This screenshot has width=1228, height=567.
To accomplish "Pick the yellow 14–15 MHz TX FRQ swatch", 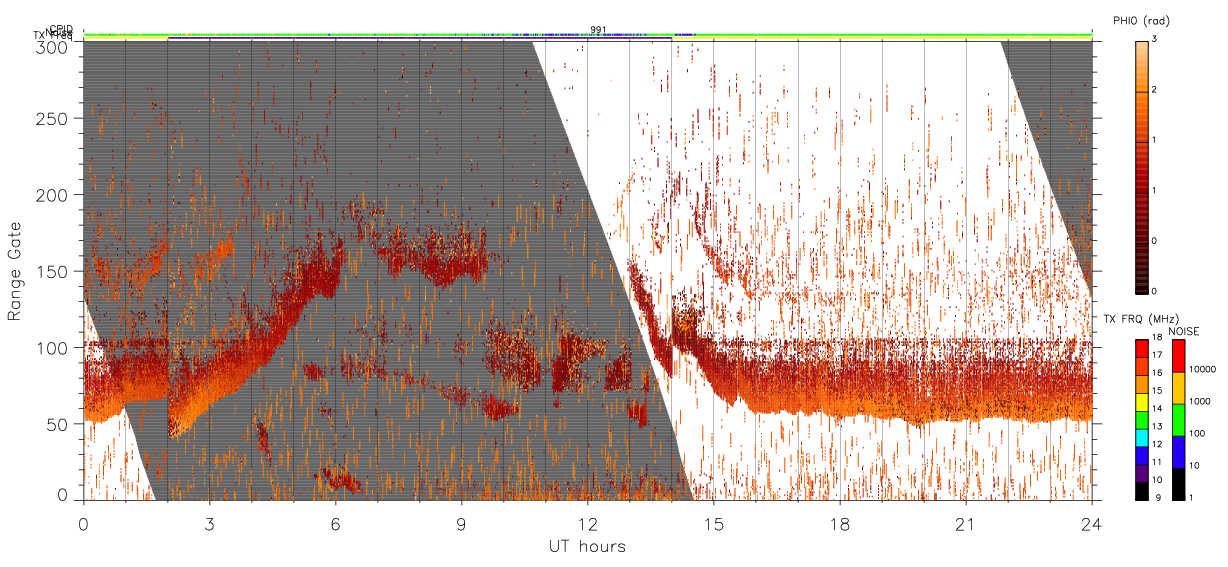I will 1142,402.
